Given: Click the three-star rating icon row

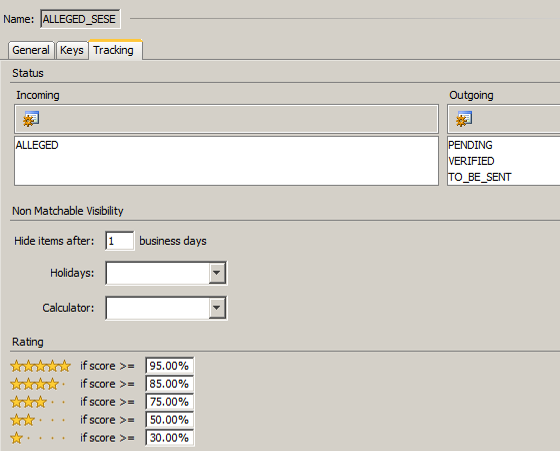Looking at the screenshot, I should click(x=38, y=402).
